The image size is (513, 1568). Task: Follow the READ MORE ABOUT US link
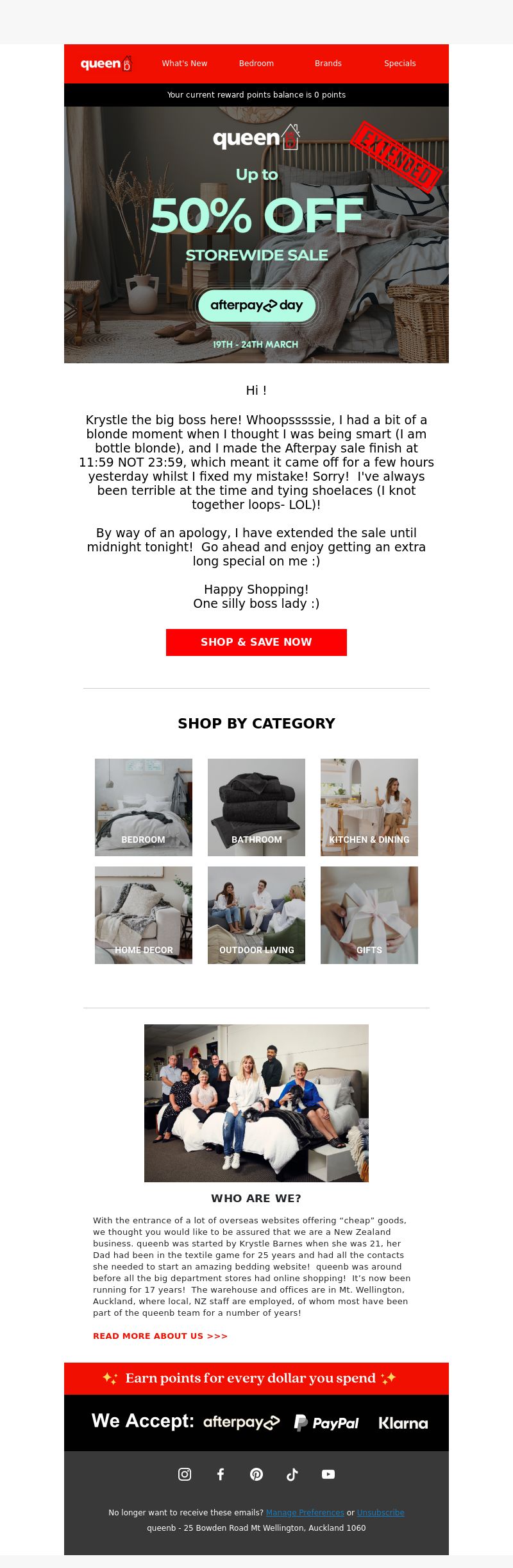point(160,1336)
